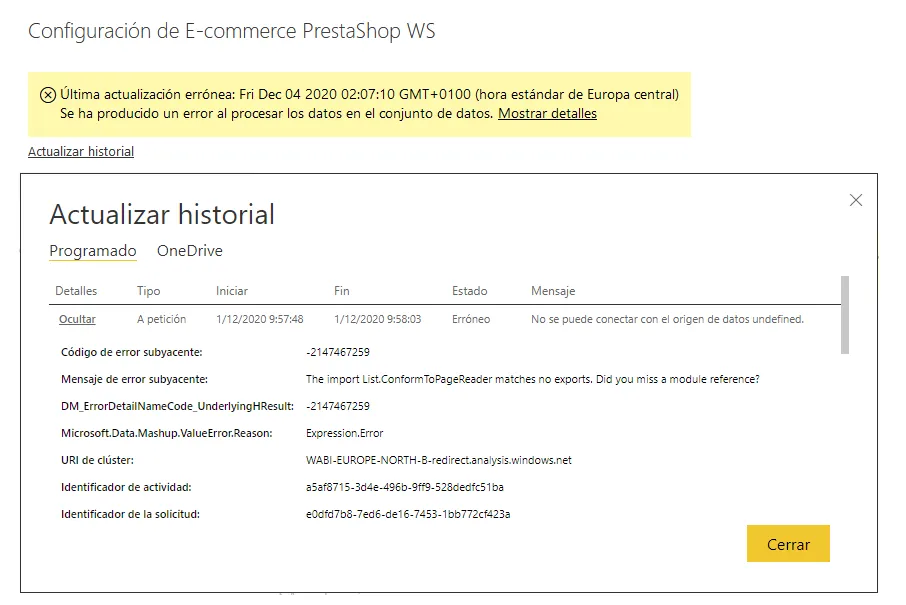The image size is (906, 605).
Task: Click the Ocultar link to hide details
Action: tap(77, 319)
